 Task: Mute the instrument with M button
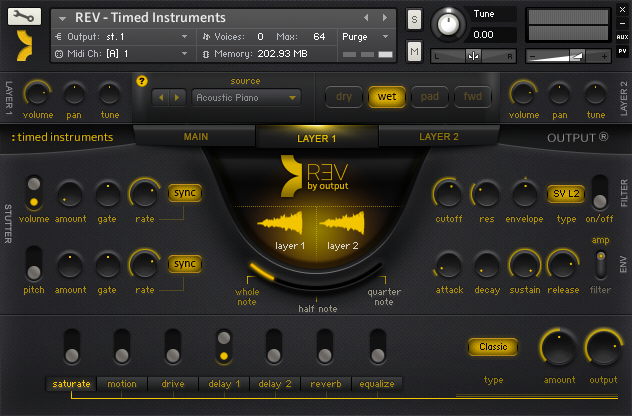tap(414, 50)
